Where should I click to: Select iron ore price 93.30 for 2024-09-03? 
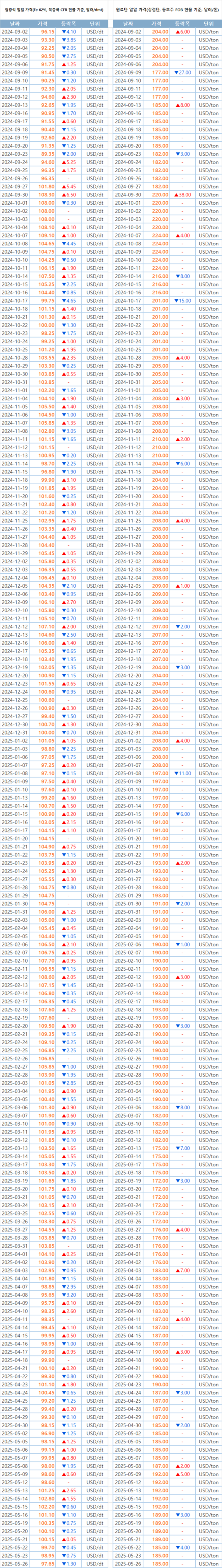coord(47,40)
